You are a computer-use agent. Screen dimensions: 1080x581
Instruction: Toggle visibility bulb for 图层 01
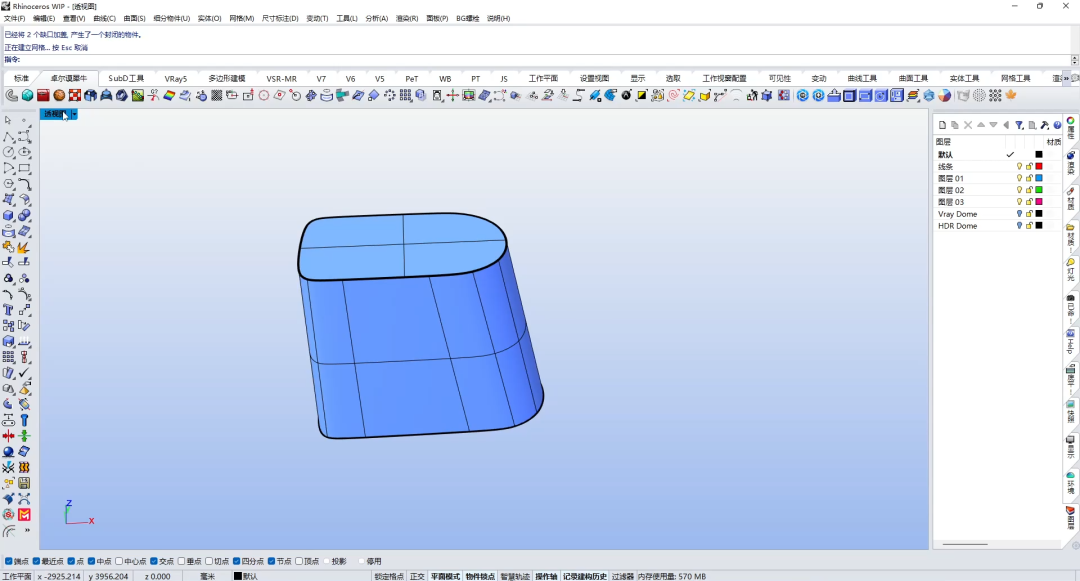pos(1019,178)
